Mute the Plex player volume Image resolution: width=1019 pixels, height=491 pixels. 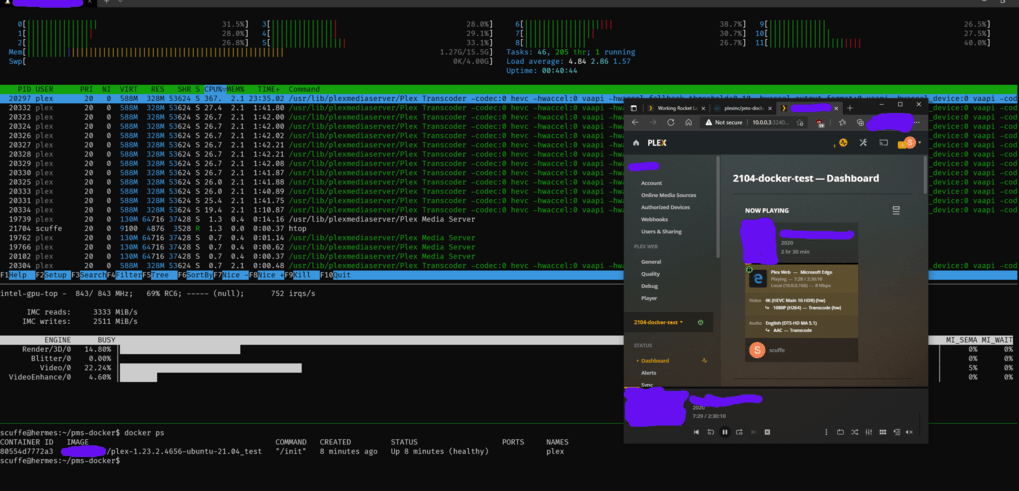coord(908,432)
